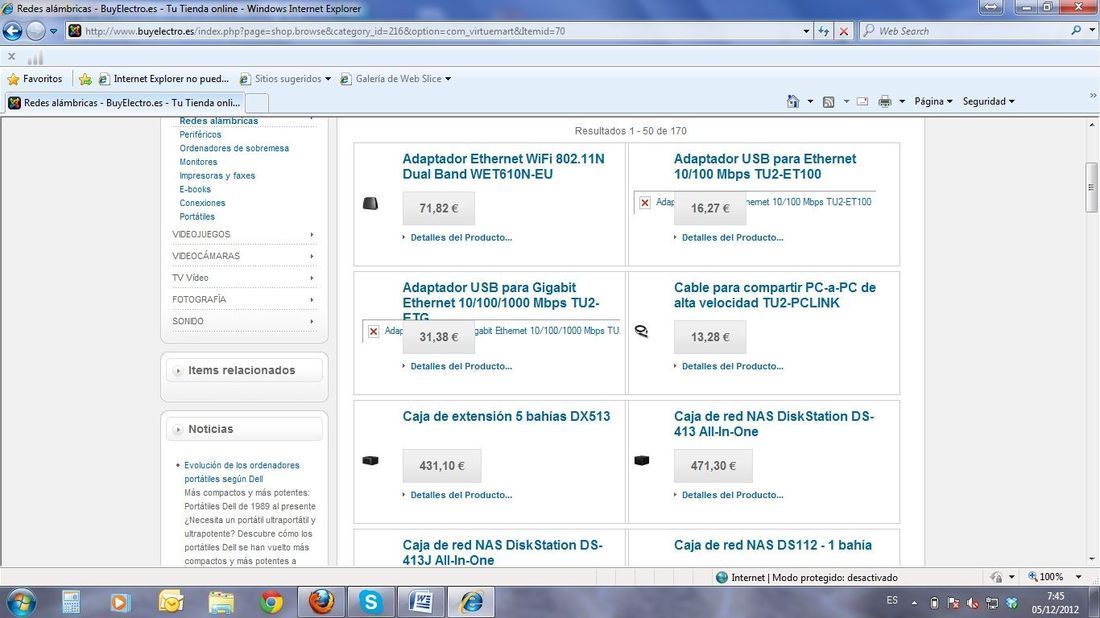Open Portátiles sidebar category
The image size is (1100, 618).
tap(196, 217)
